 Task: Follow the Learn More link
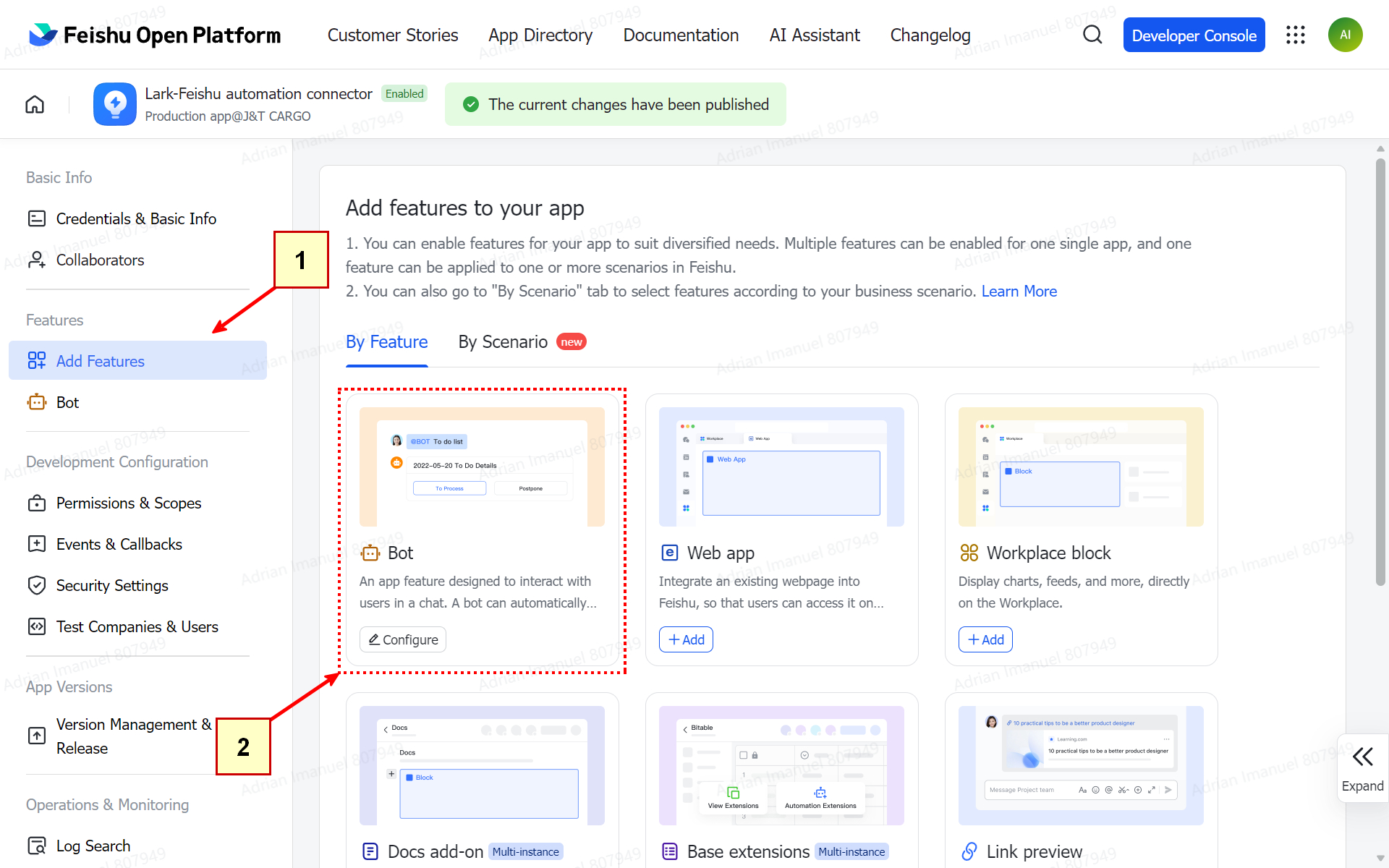pyautogui.click(x=1019, y=291)
